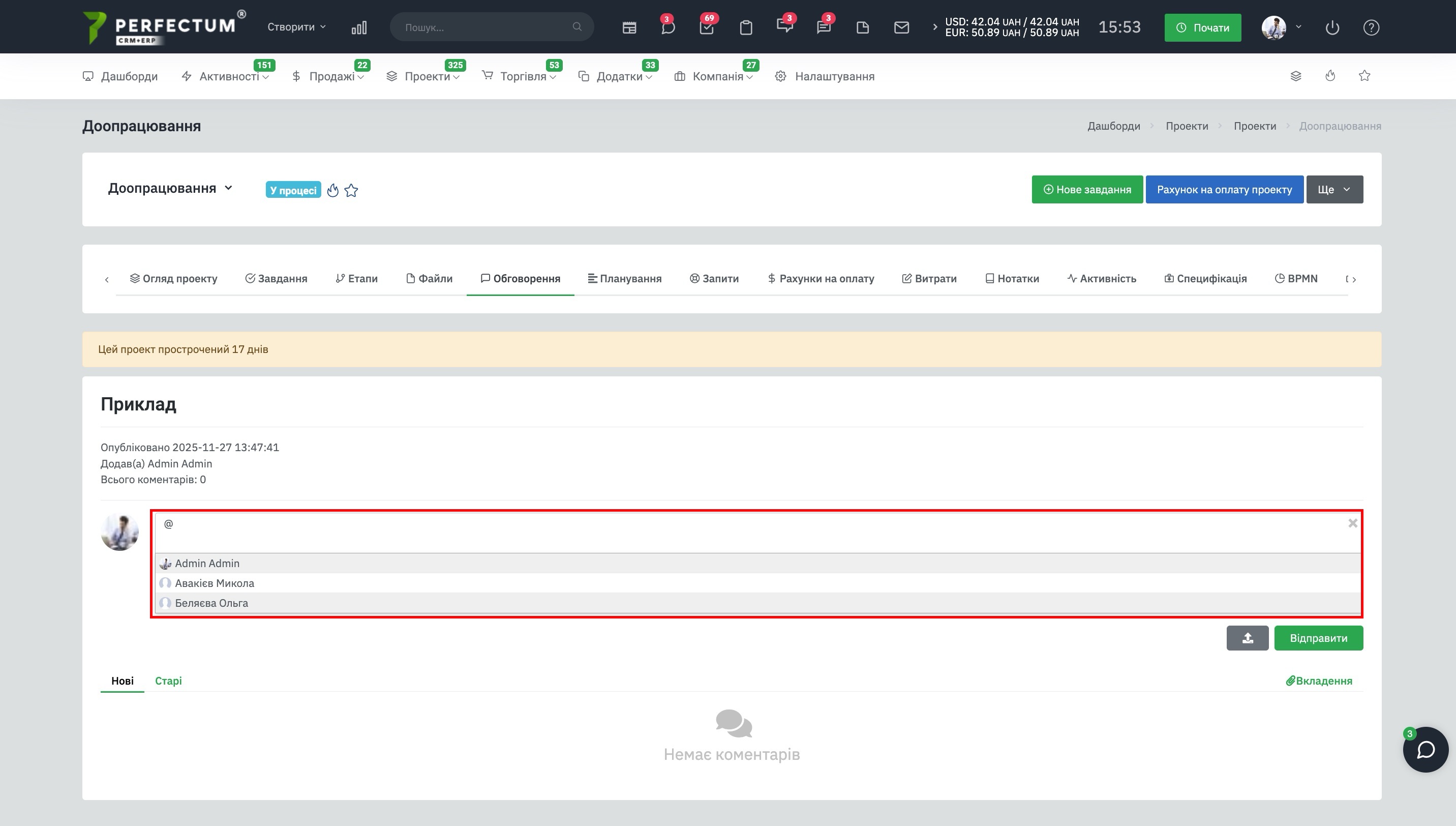Click the Відправити button
The width and height of the screenshot is (1456, 826).
click(1318, 638)
